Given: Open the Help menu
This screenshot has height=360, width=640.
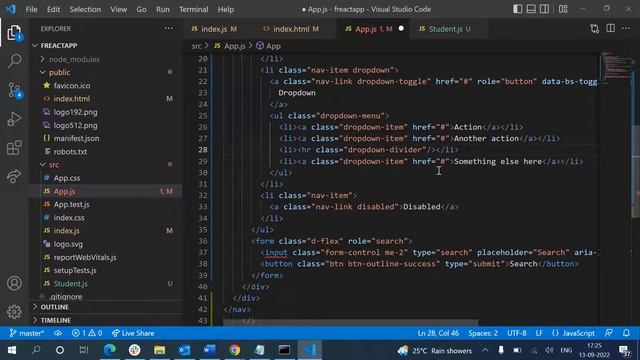Looking at the screenshot, I should 226,9.
